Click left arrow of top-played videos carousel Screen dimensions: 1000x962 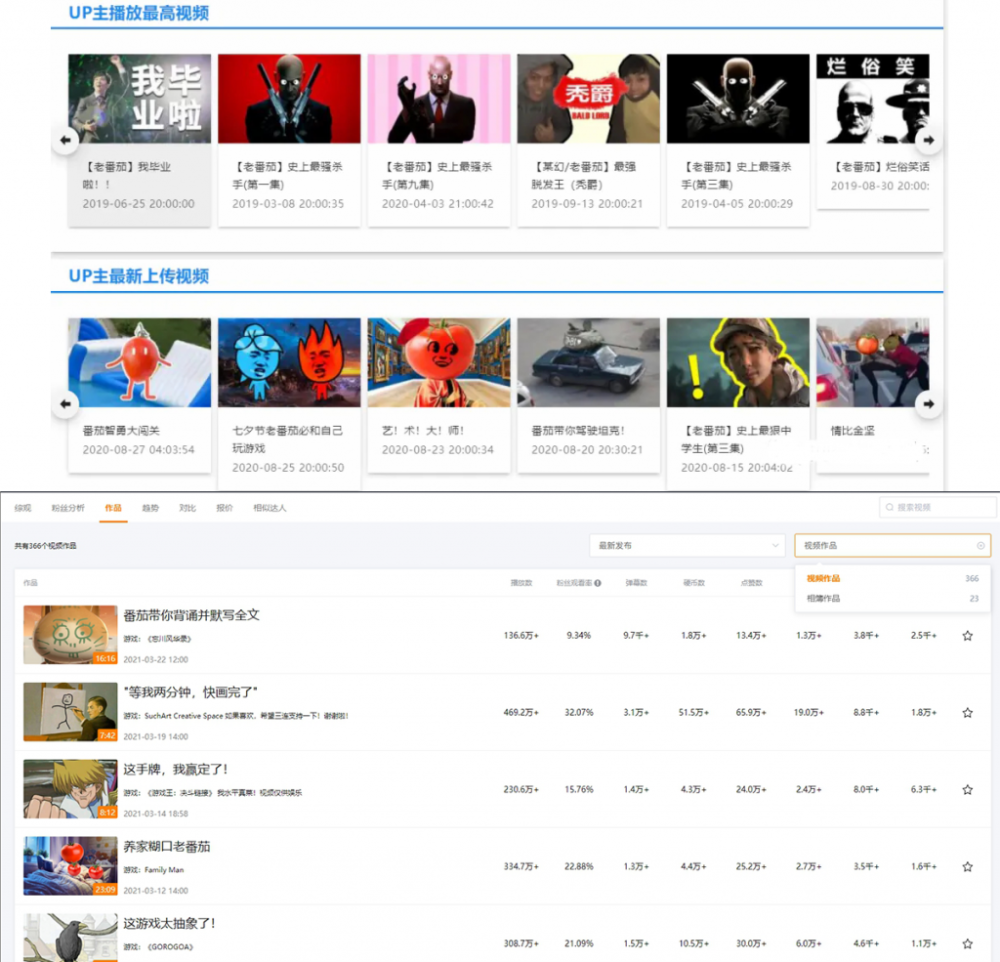pyautogui.click(x=65, y=140)
